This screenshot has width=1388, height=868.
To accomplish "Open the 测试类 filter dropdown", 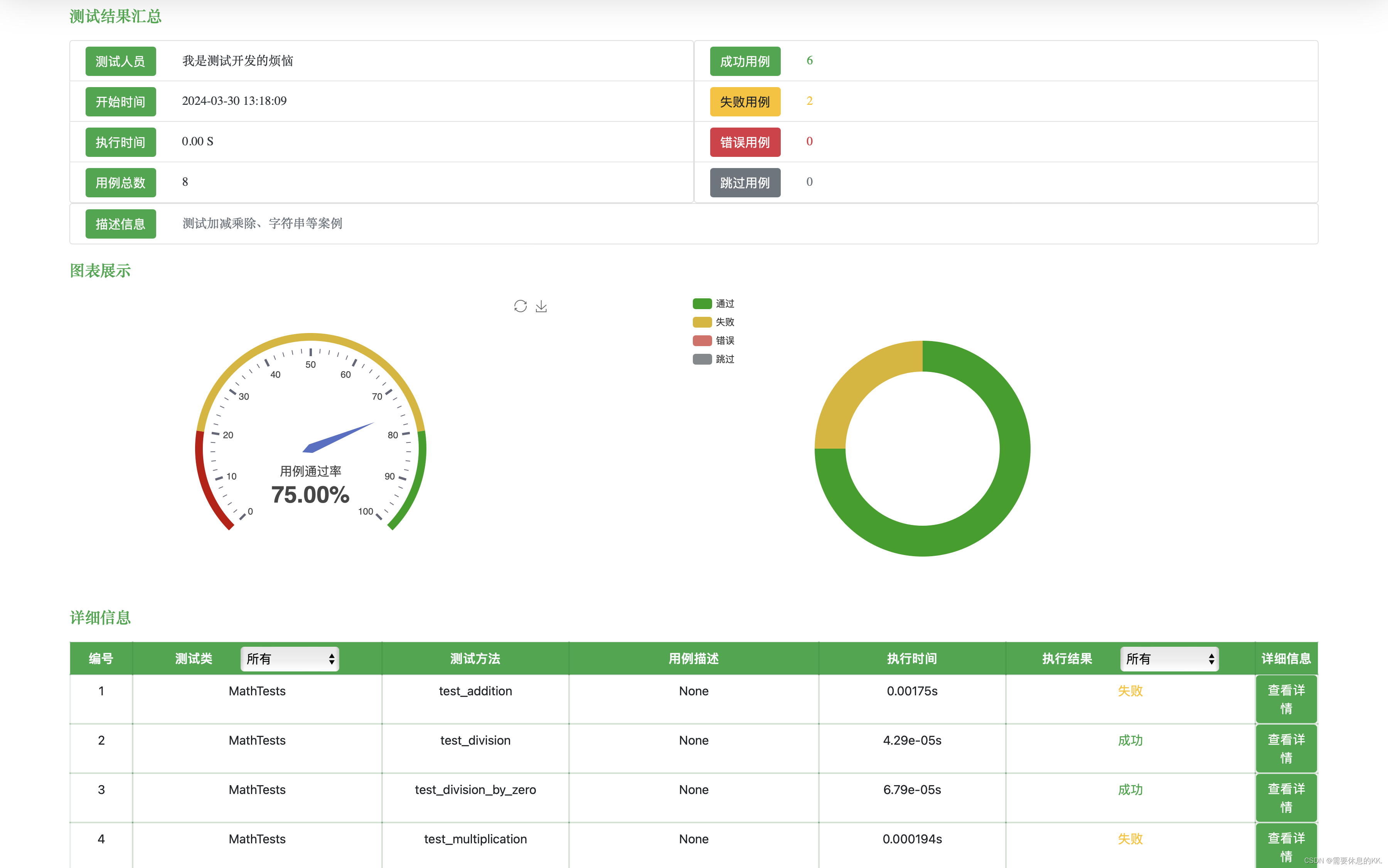I will [290, 658].
